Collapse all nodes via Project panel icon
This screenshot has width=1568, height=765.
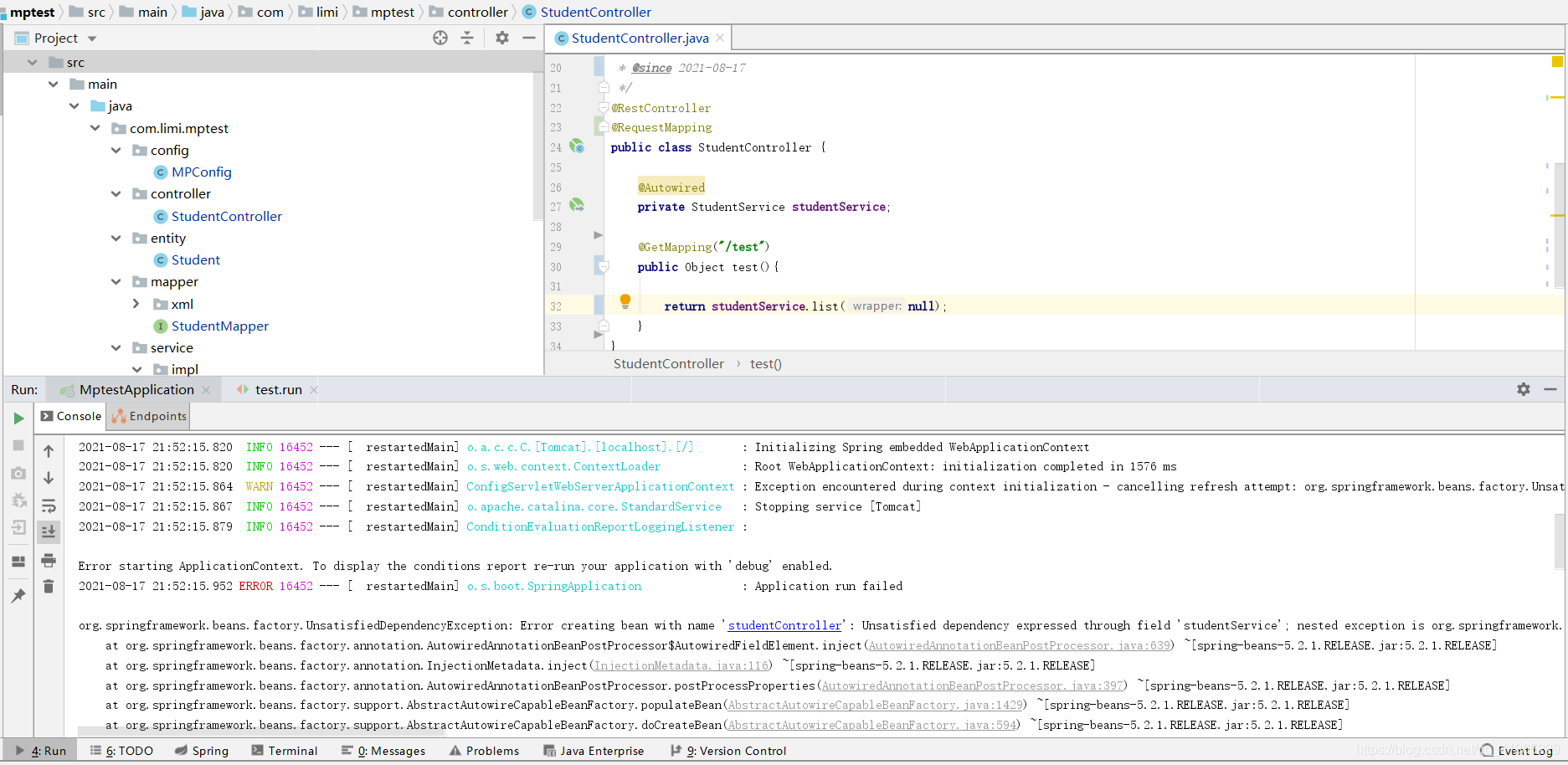(x=467, y=38)
